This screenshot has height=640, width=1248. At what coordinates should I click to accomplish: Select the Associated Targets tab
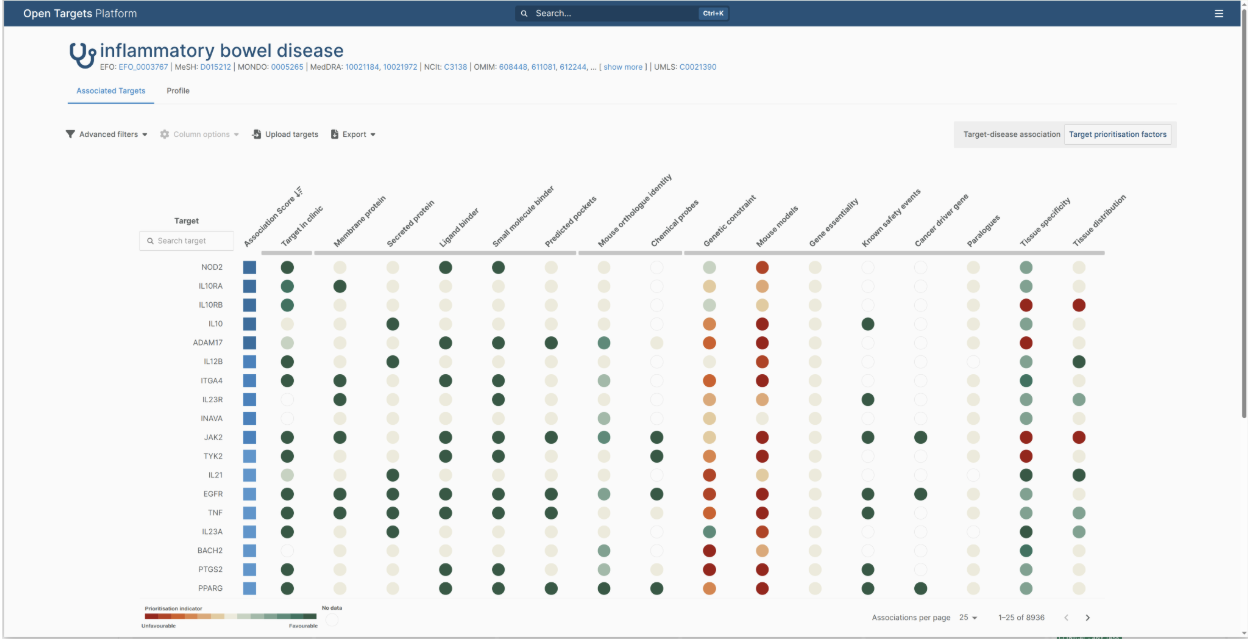coord(111,91)
